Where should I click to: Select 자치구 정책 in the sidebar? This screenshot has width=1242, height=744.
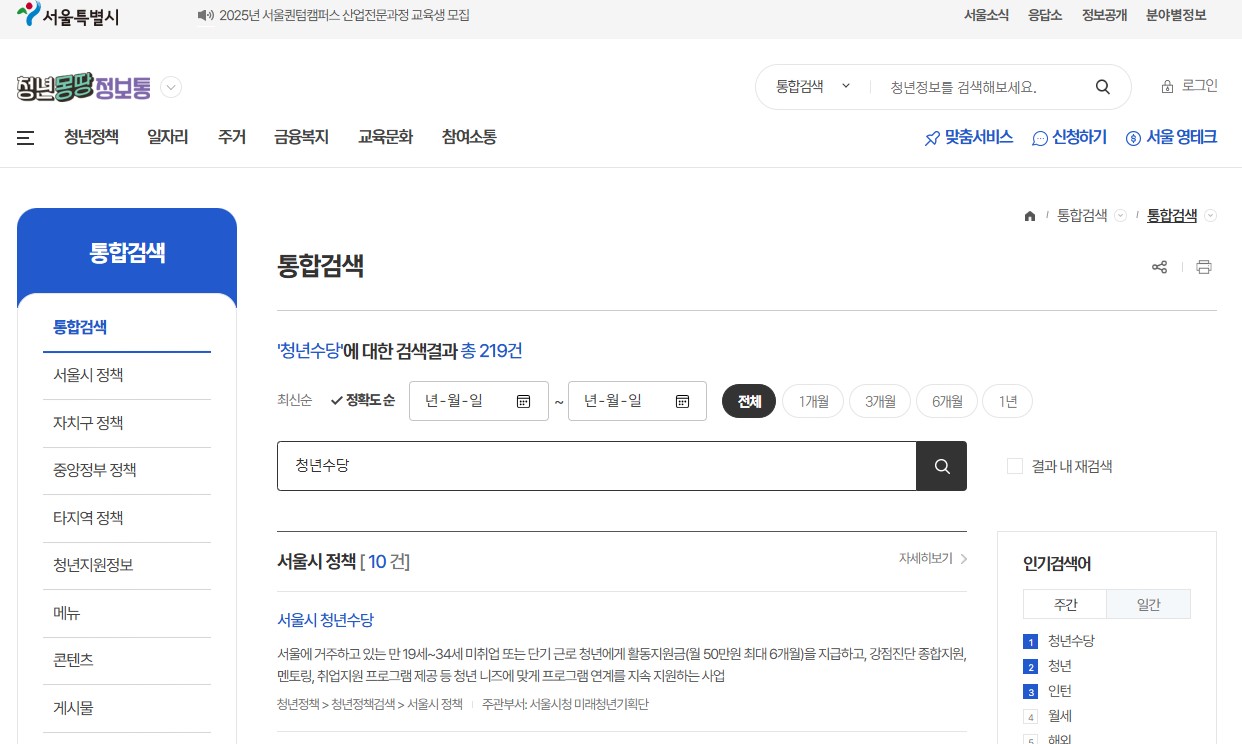click(127, 423)
